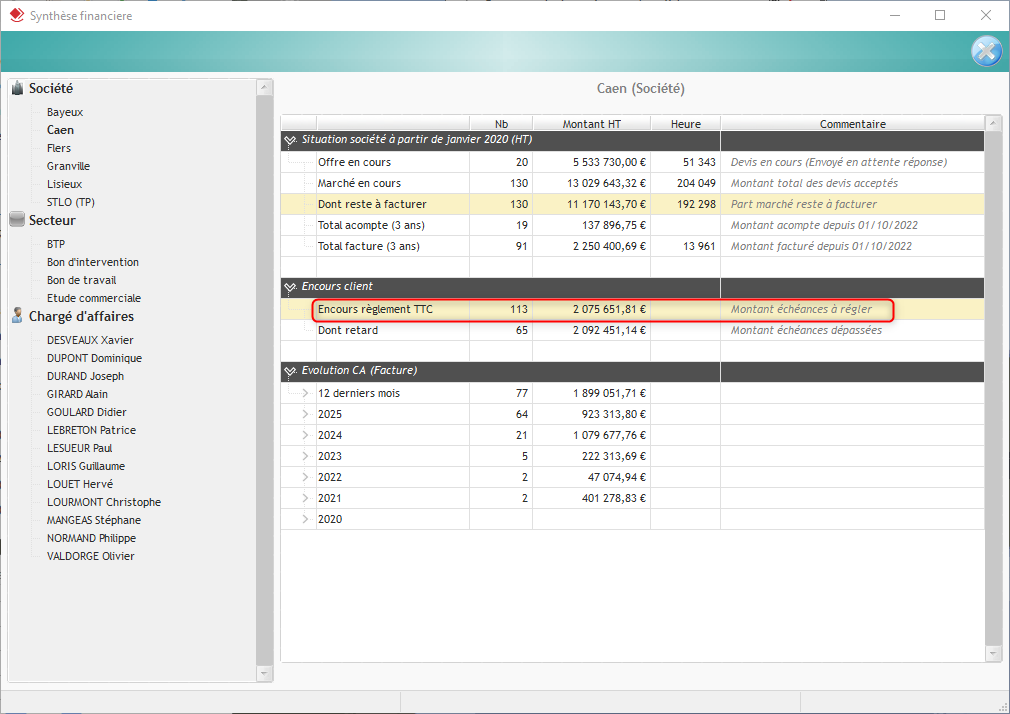Click the Commentaire column header
Screen dimensions: 1010x714
[852, 124]
